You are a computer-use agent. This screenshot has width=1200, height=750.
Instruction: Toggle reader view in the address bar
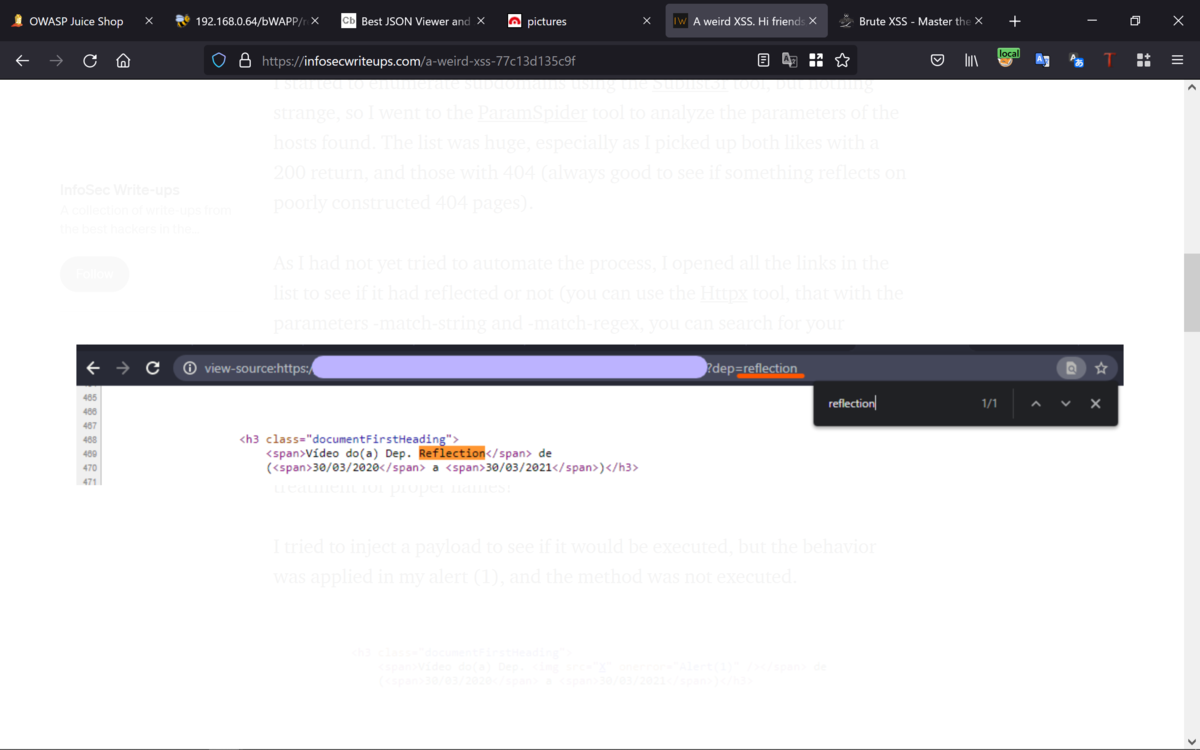[x=763, y=60]
